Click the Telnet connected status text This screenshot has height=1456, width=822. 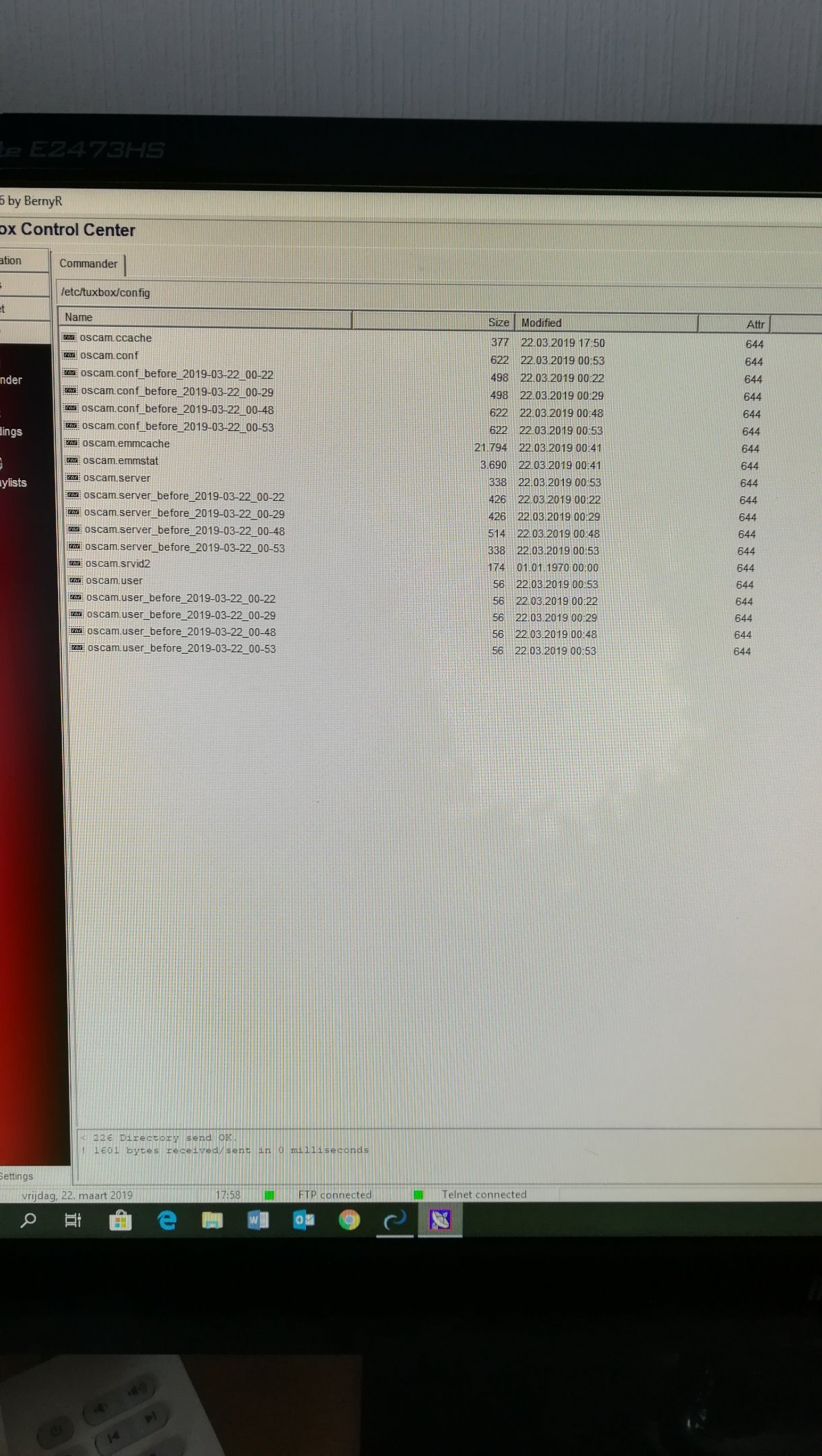[x=484, y=1194]
